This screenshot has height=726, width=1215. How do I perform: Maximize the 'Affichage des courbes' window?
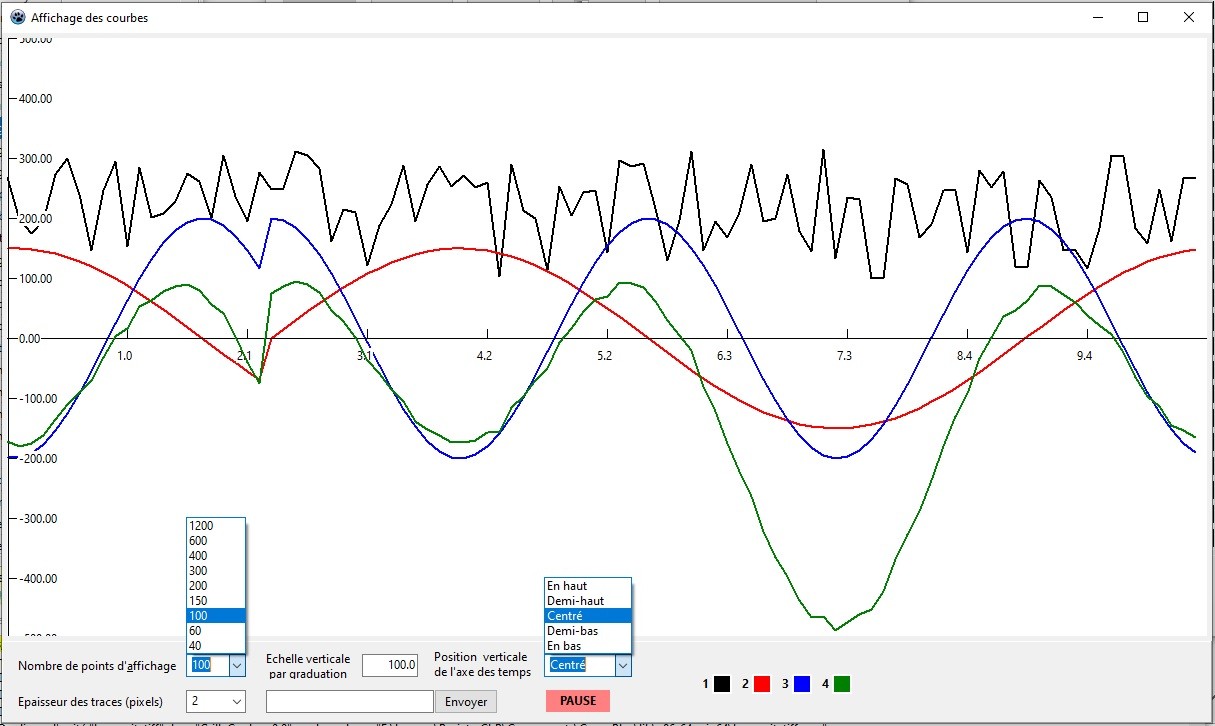click(x=1143, y=17)
